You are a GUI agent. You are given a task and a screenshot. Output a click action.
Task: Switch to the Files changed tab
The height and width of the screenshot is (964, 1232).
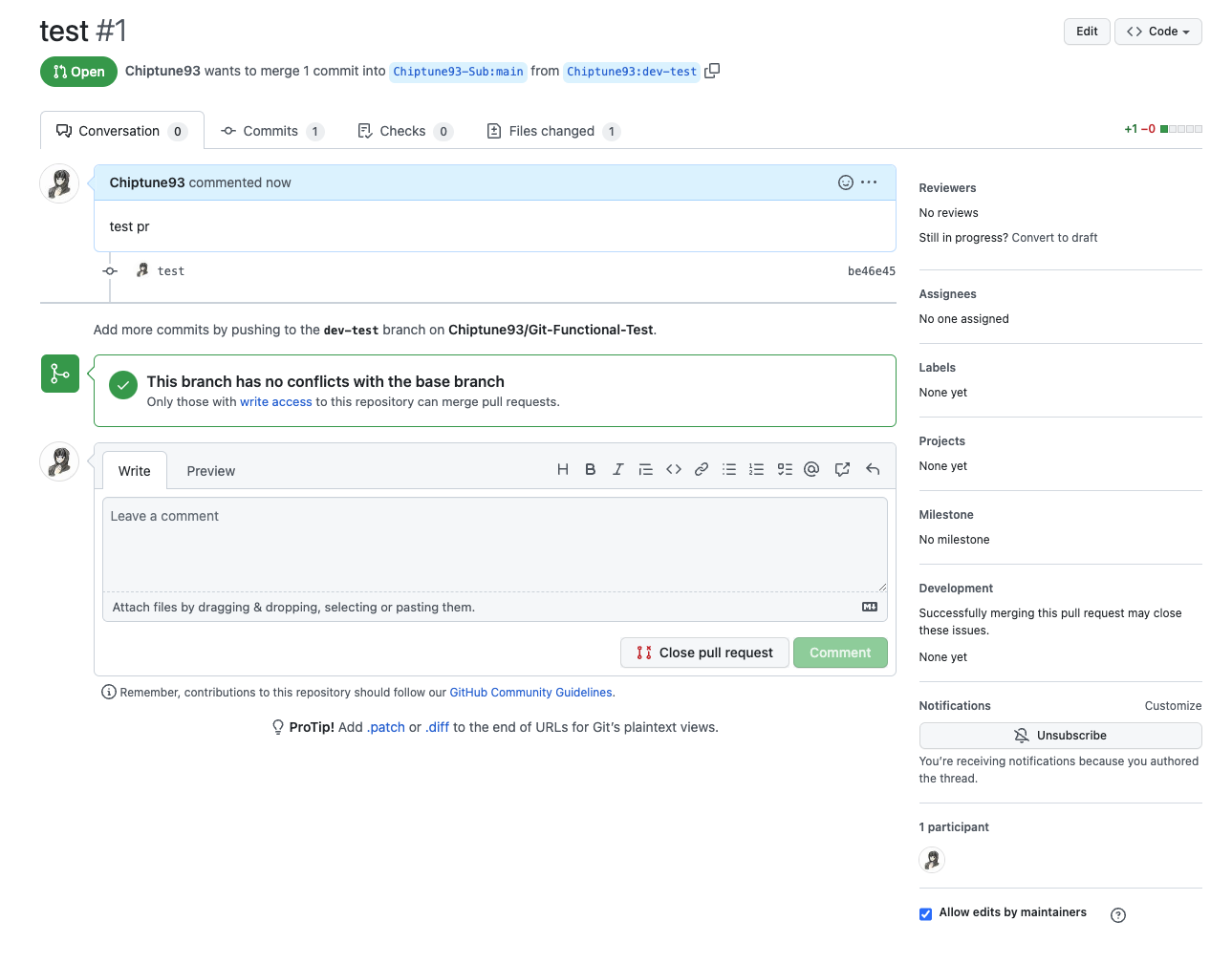click(553, 131)
